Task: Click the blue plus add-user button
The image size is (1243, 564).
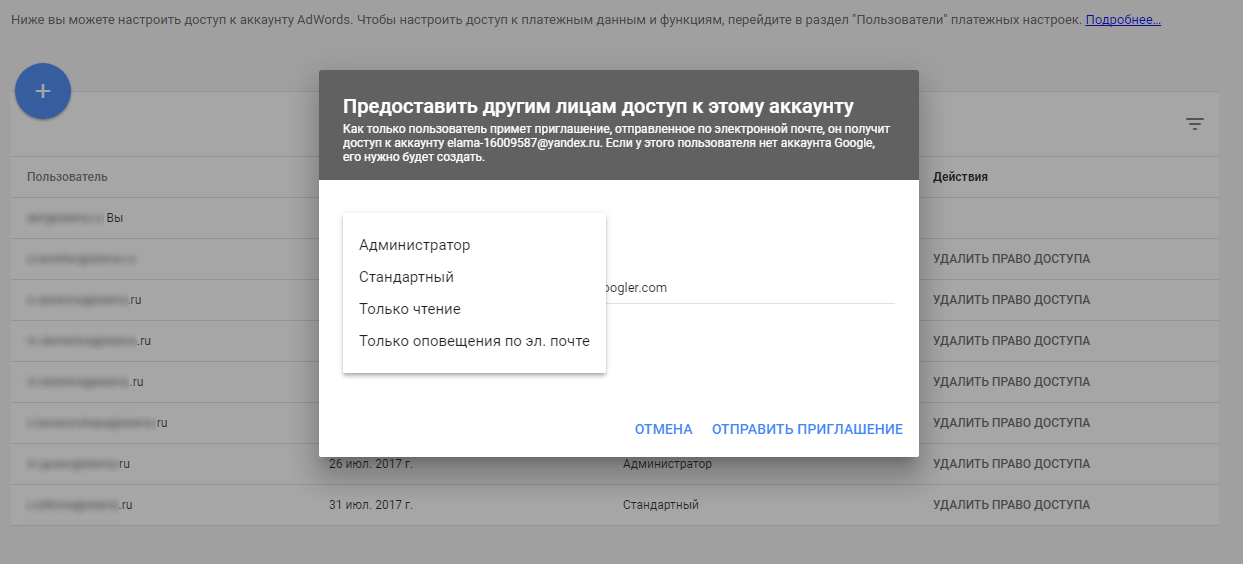Action: pos(42,91)
